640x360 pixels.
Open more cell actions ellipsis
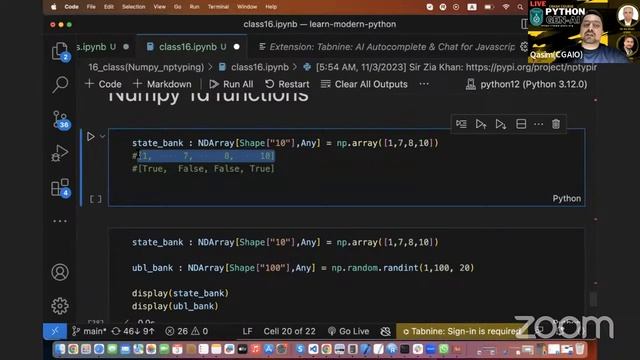(x=538, y=124)
